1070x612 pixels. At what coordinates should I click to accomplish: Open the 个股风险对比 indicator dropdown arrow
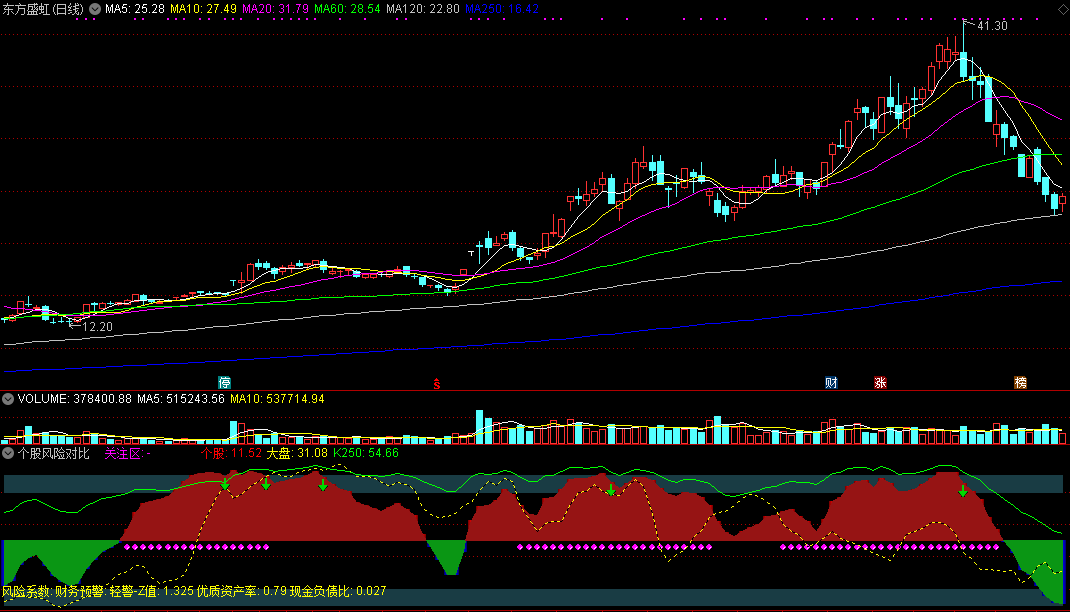click(x=8, y=453)
